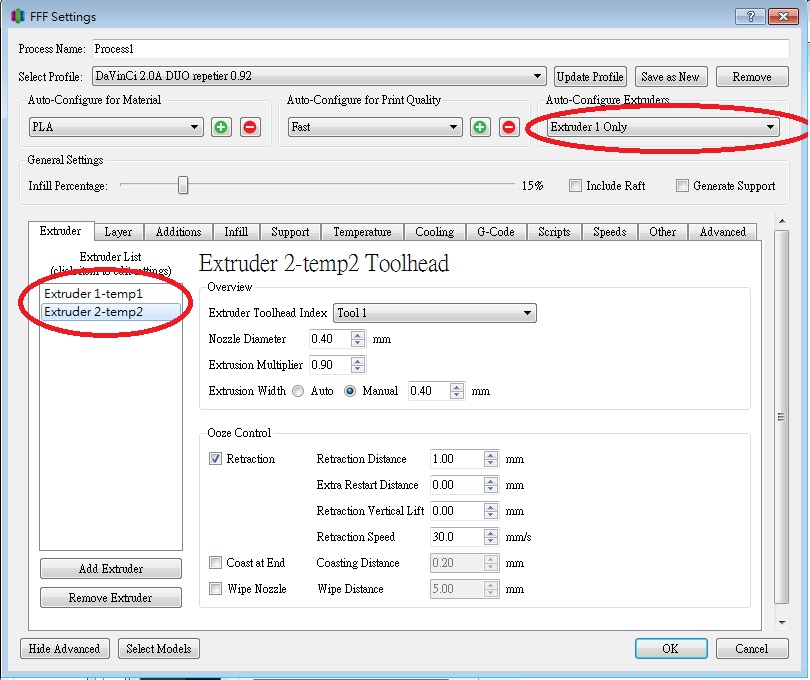This screenshot has height=680, width=810.
Task: Open the PLA material dropdown
Action: pos(116,127)
